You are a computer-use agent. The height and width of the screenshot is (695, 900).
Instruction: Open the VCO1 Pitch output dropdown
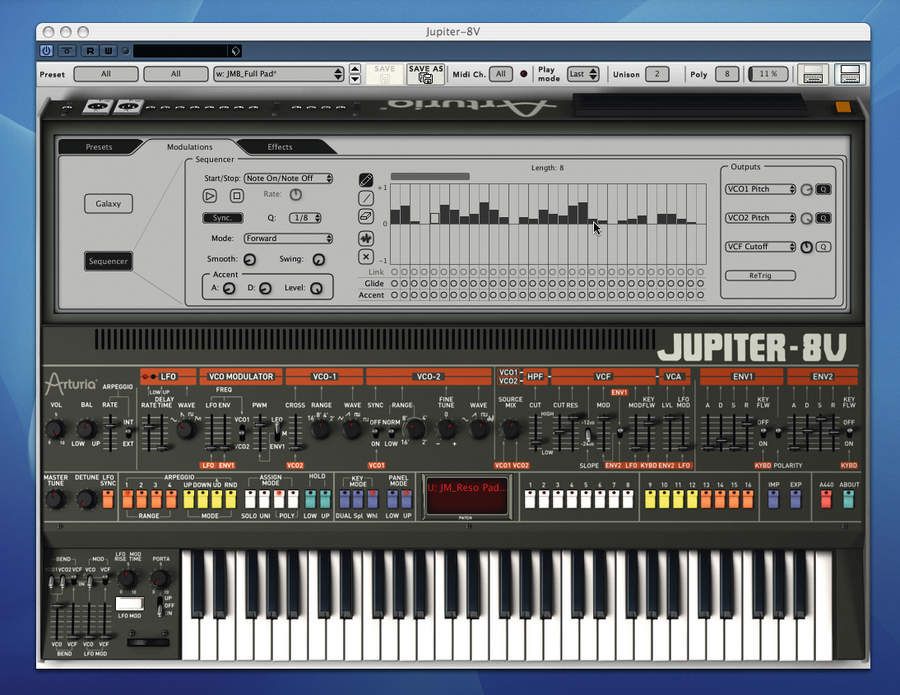tap(761, 189)
